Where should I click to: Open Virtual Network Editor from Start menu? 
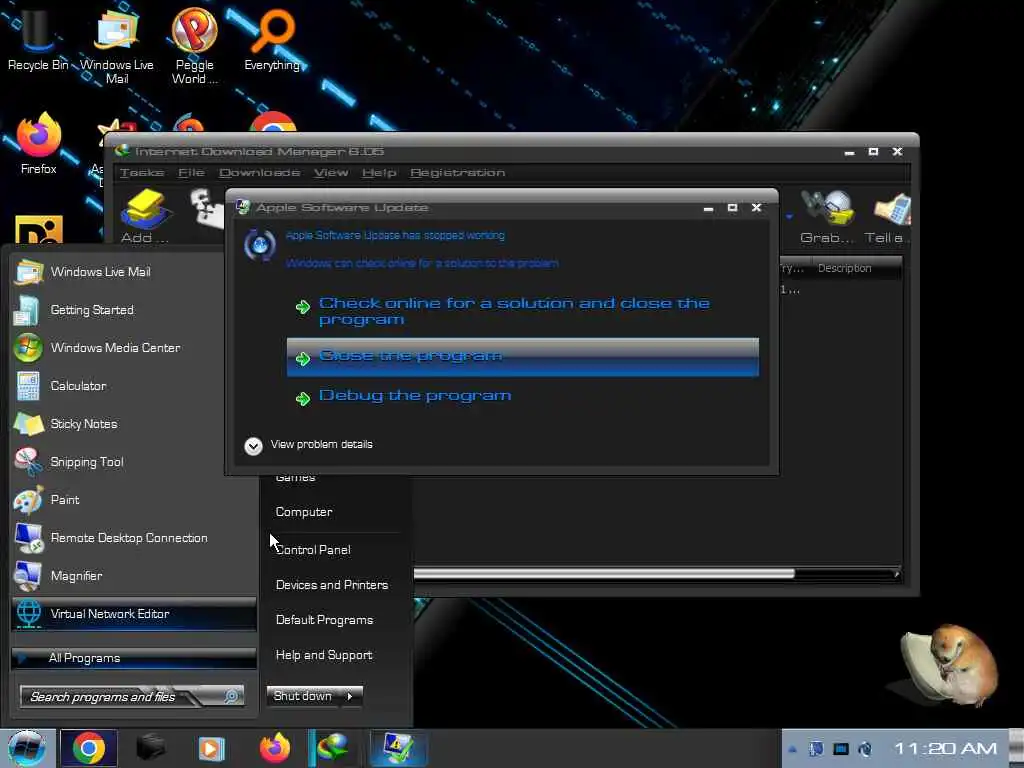134,614
